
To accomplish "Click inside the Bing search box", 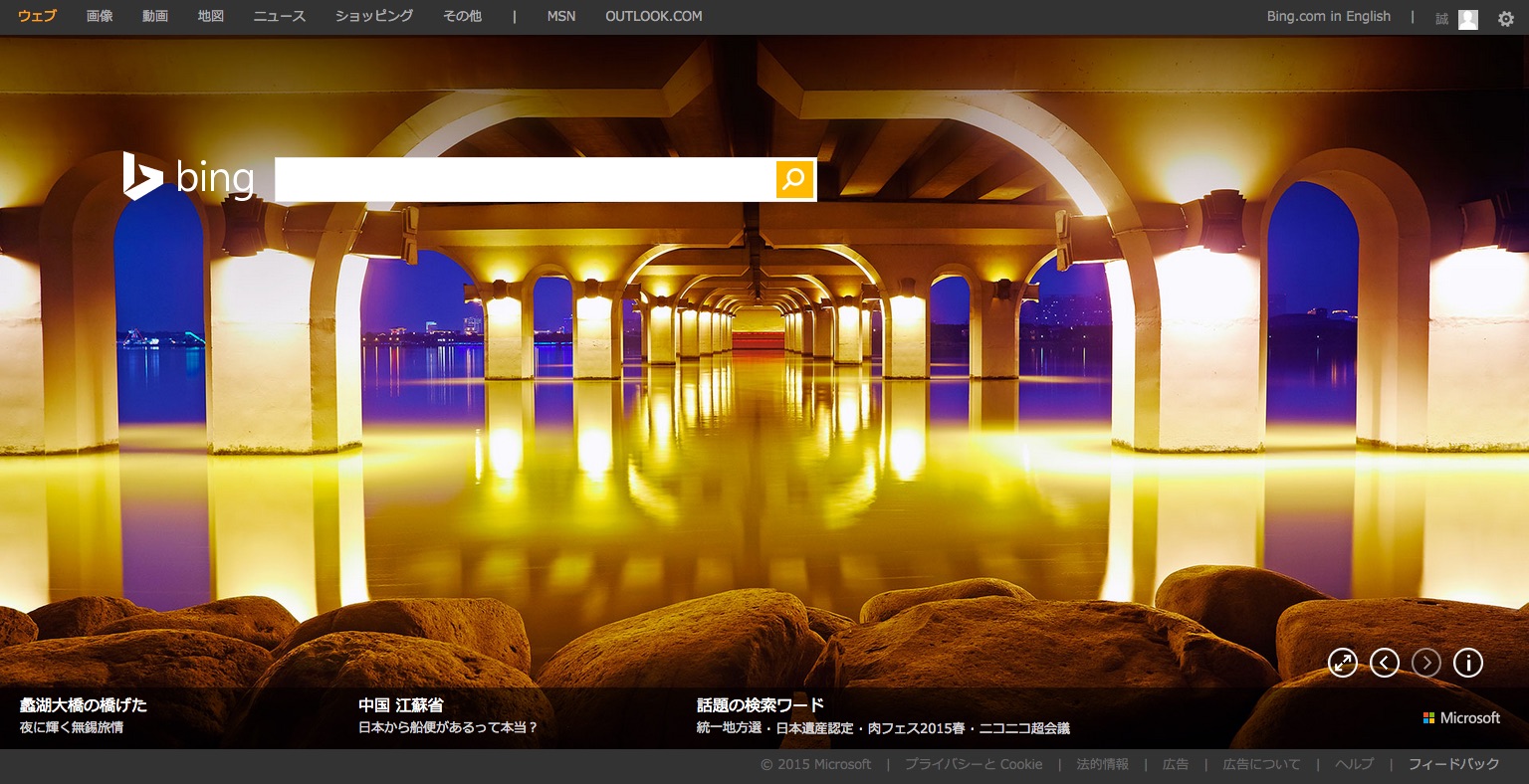I will click(x=525, y=179).
